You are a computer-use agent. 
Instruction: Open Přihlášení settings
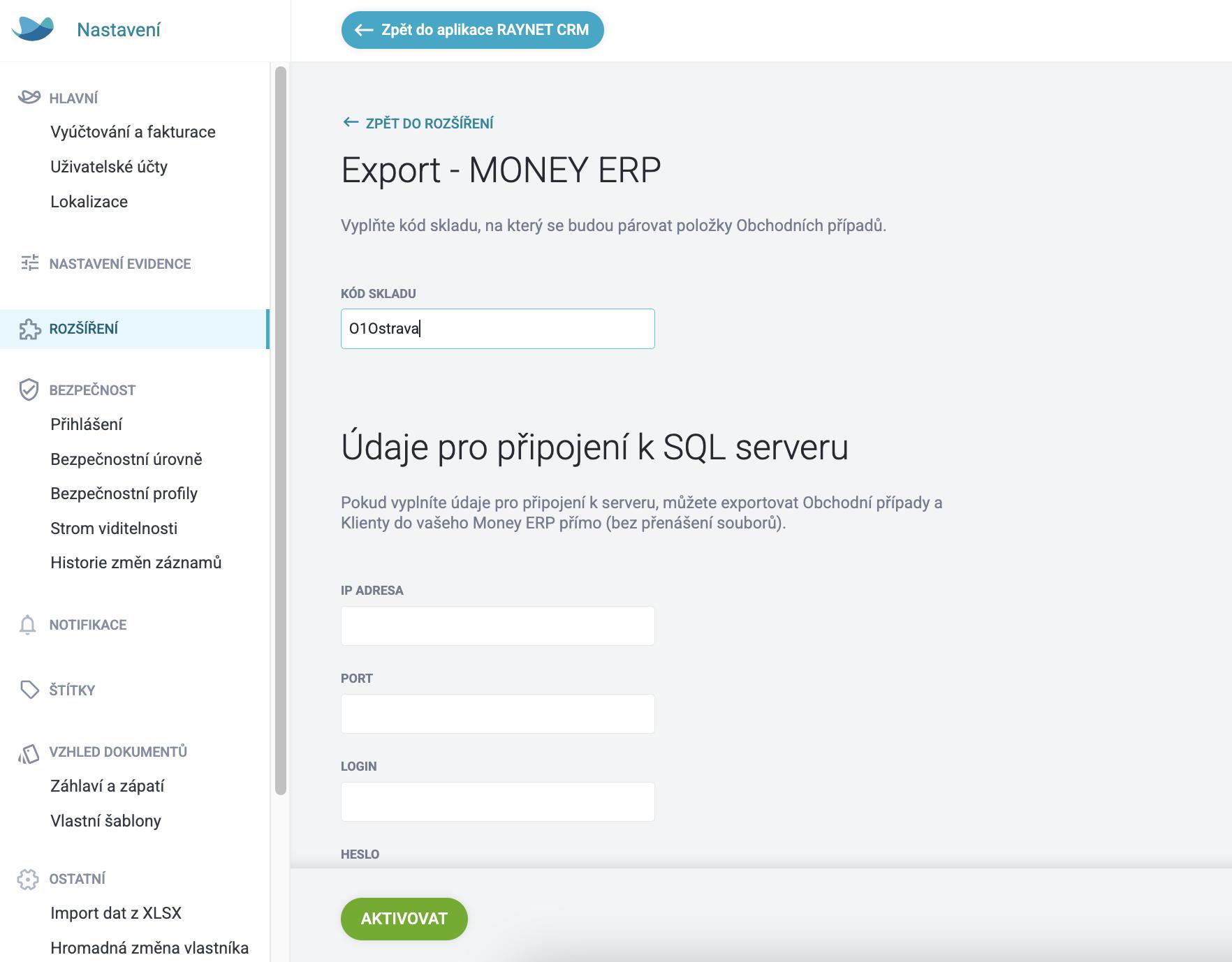pyautogui.click(x=86, y=424)
